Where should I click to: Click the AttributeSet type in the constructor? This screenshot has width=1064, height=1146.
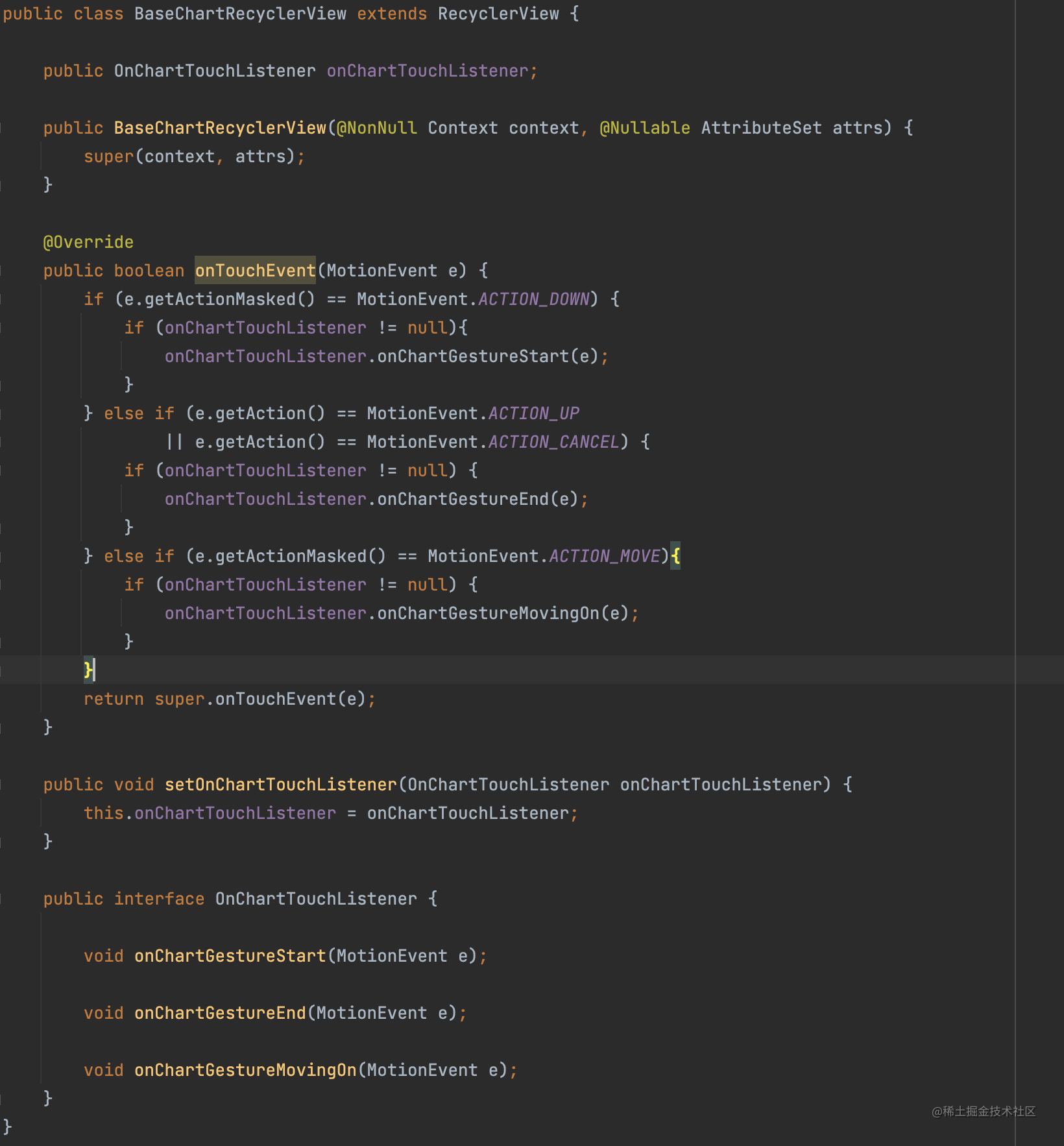click(x=761, y=128)
